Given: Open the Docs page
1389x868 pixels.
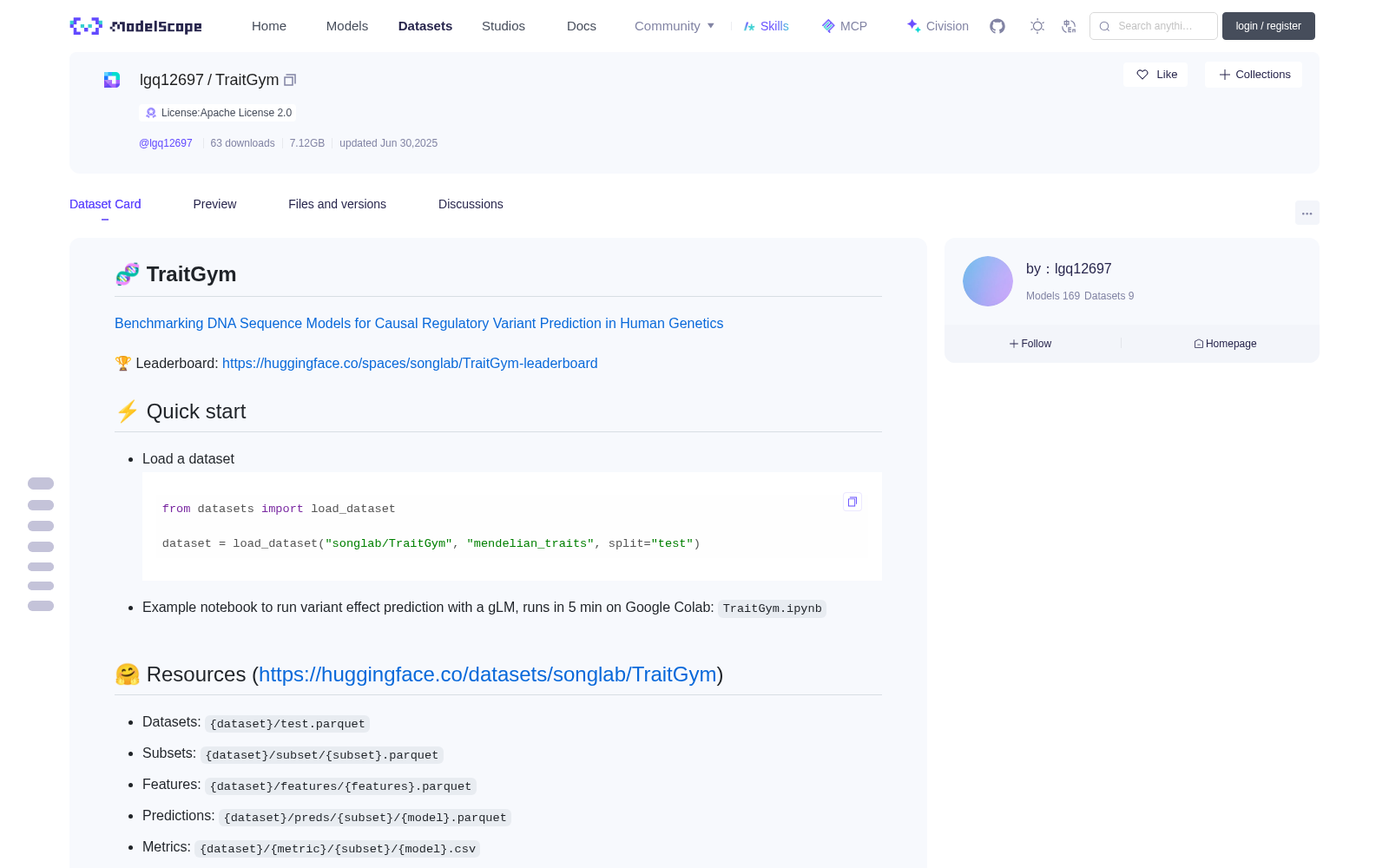Looking at the screenshot, I should [x=582, y=26].
